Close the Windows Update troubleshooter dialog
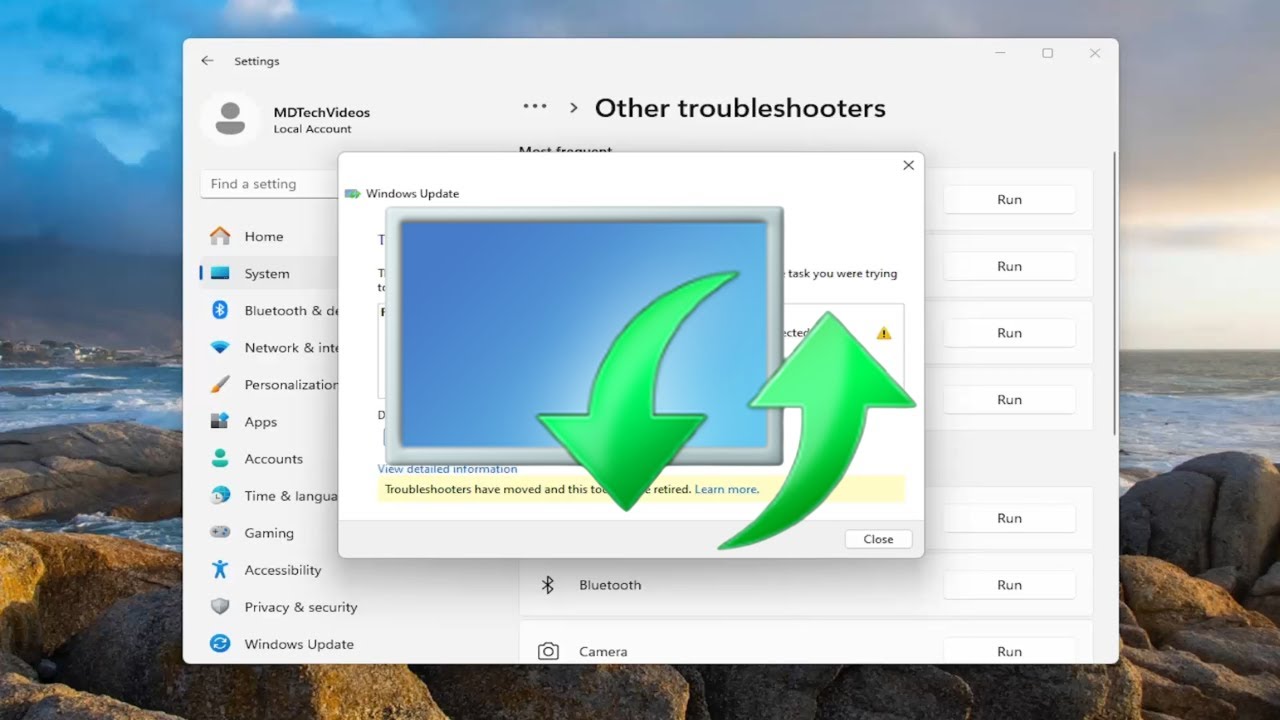Viewport: 1280px width, 720px height. click(x=878, y=539)
